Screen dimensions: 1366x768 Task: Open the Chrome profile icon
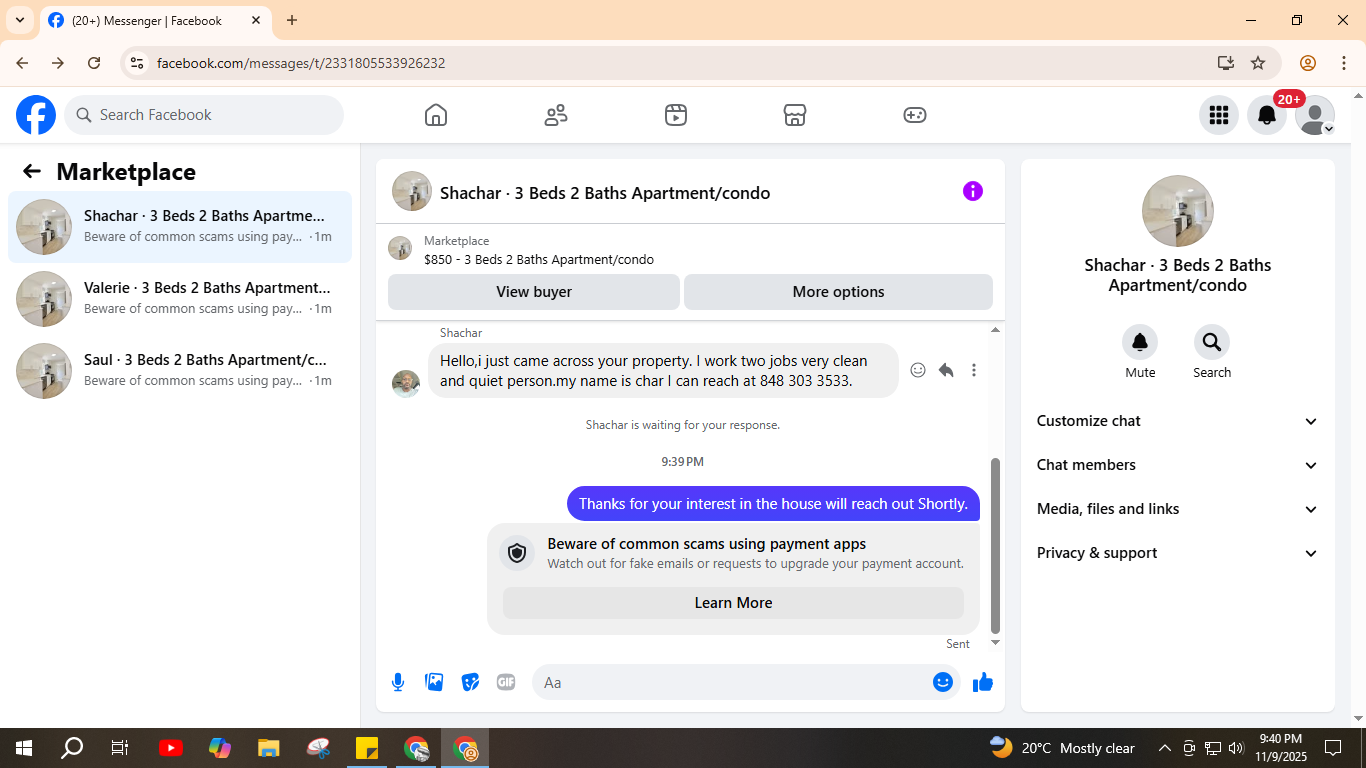coord(1308,63)
